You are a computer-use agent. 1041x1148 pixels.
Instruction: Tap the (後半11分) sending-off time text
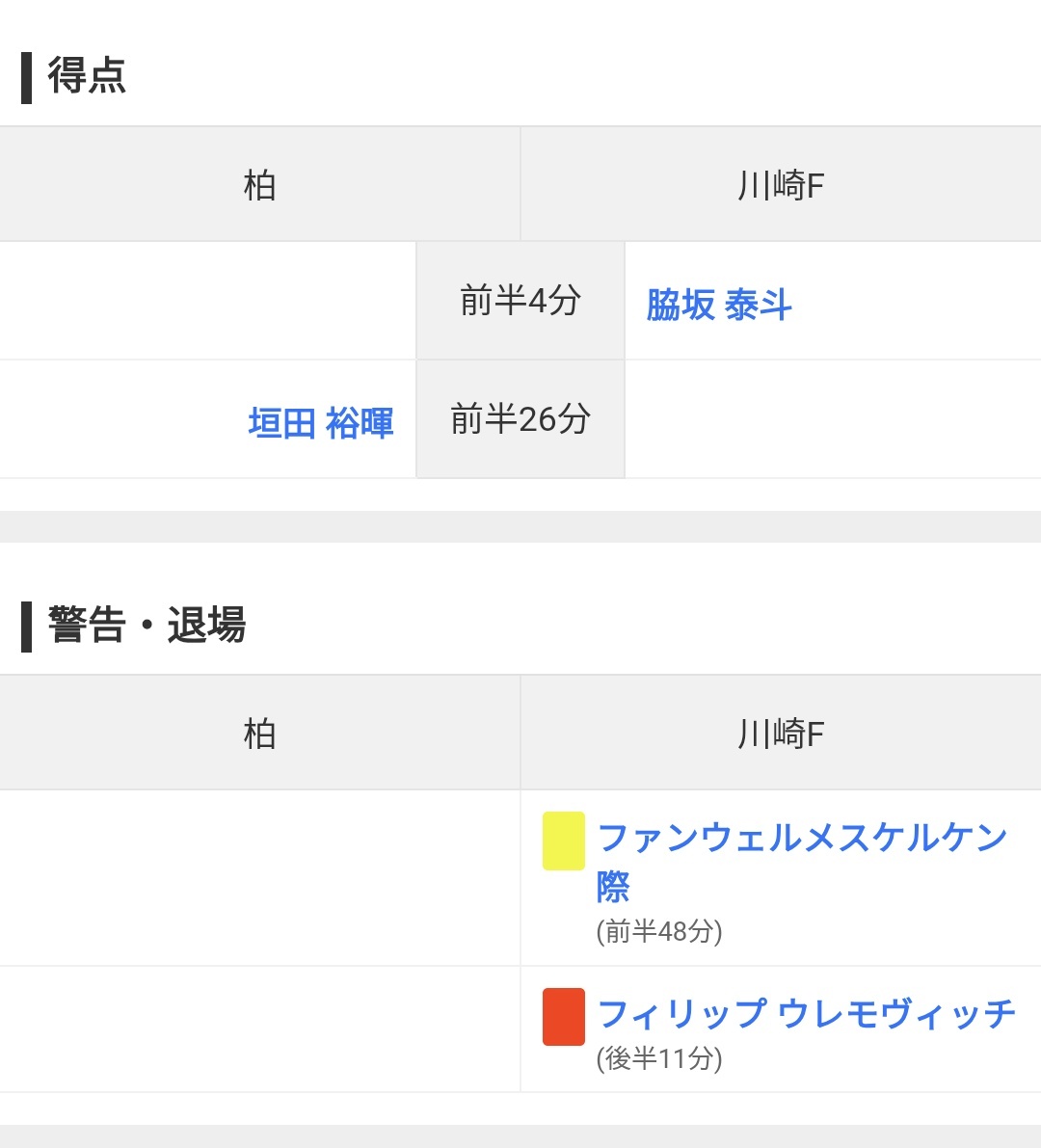[x=659, y=1058]
